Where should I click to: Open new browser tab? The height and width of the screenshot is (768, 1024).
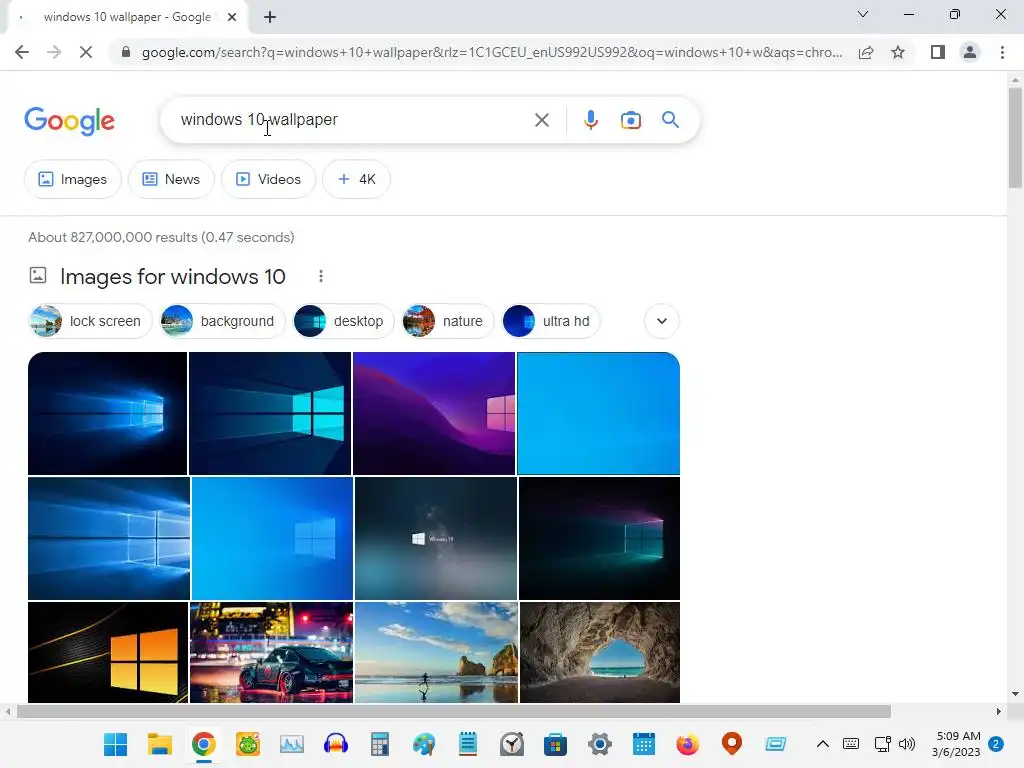(270, 18)
